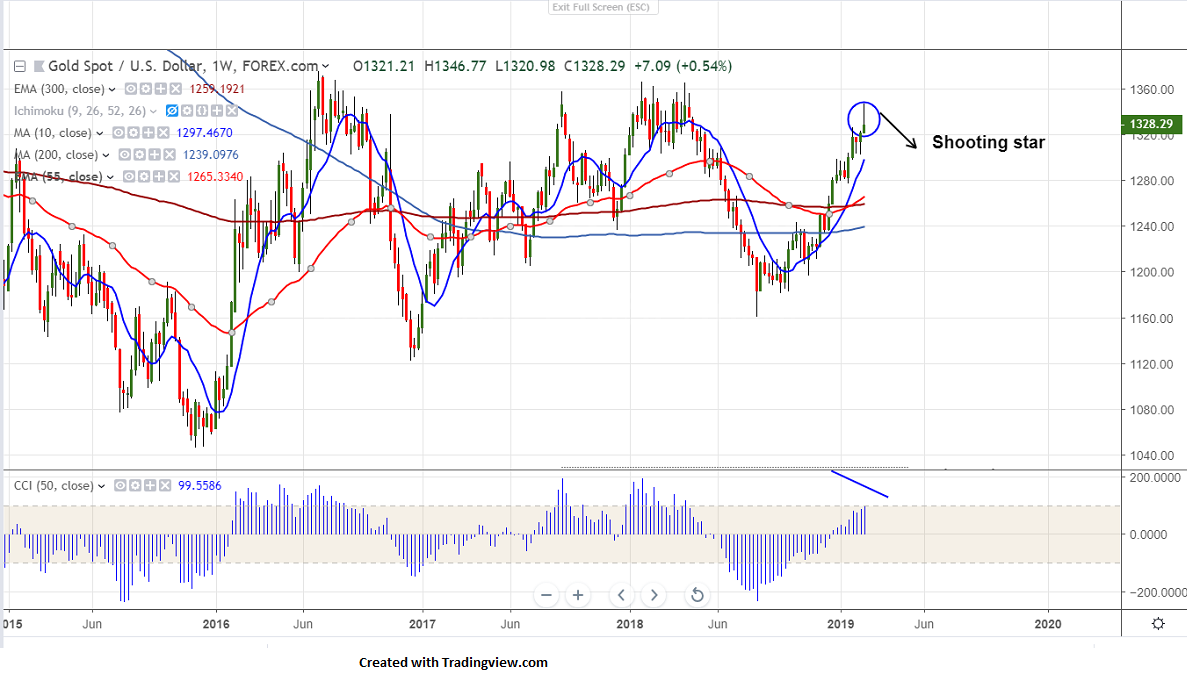Image resolution: width=1187 pixels, height=675 pixels.
Task: Hide the EMA (55, close) indicator
Action: 129,177
